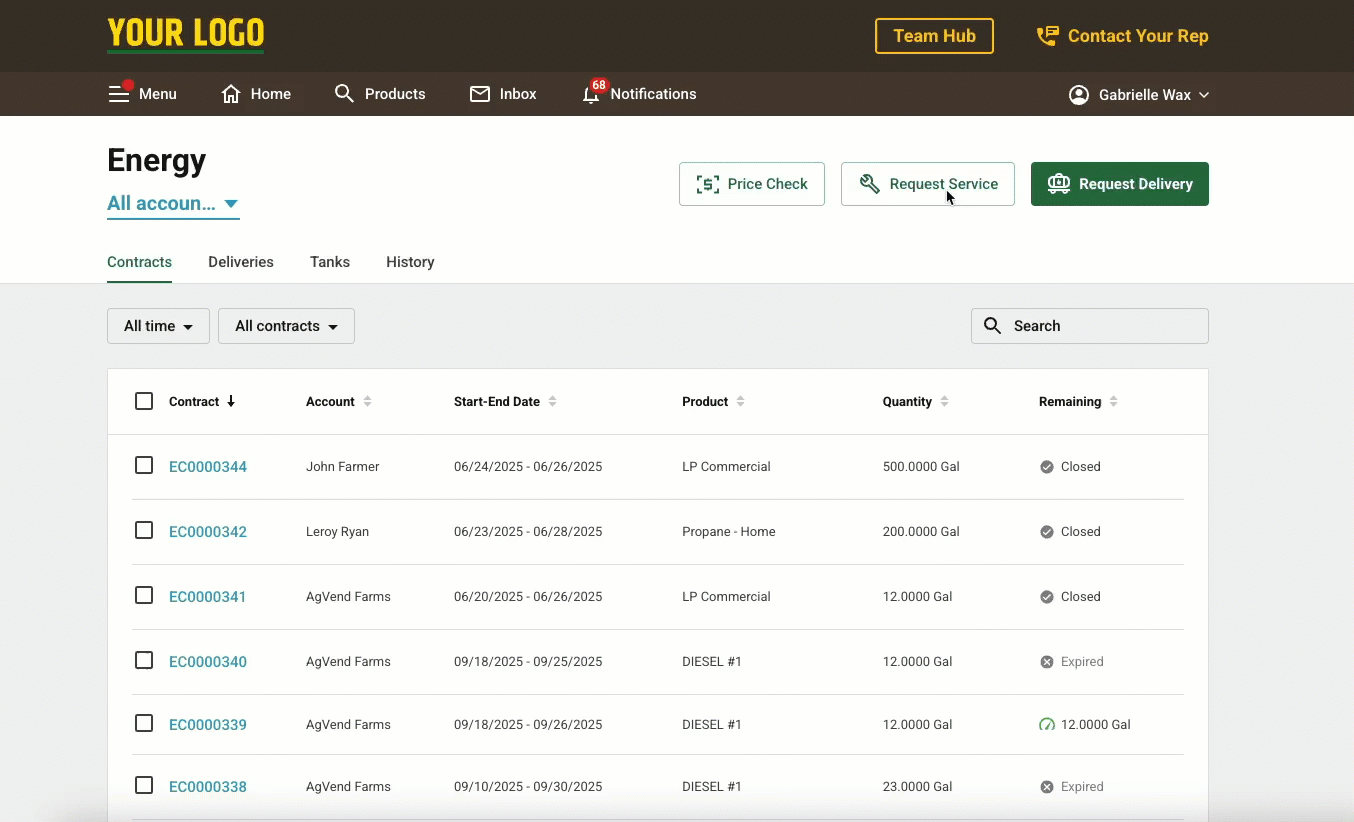Switch to the Contracts tab
Viewport: 1354px width, 822px height.
[x=139, y=262]
